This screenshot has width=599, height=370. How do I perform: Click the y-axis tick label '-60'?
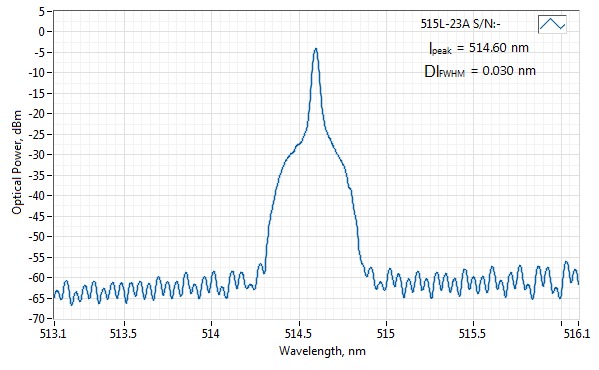[x=36, y=277]
